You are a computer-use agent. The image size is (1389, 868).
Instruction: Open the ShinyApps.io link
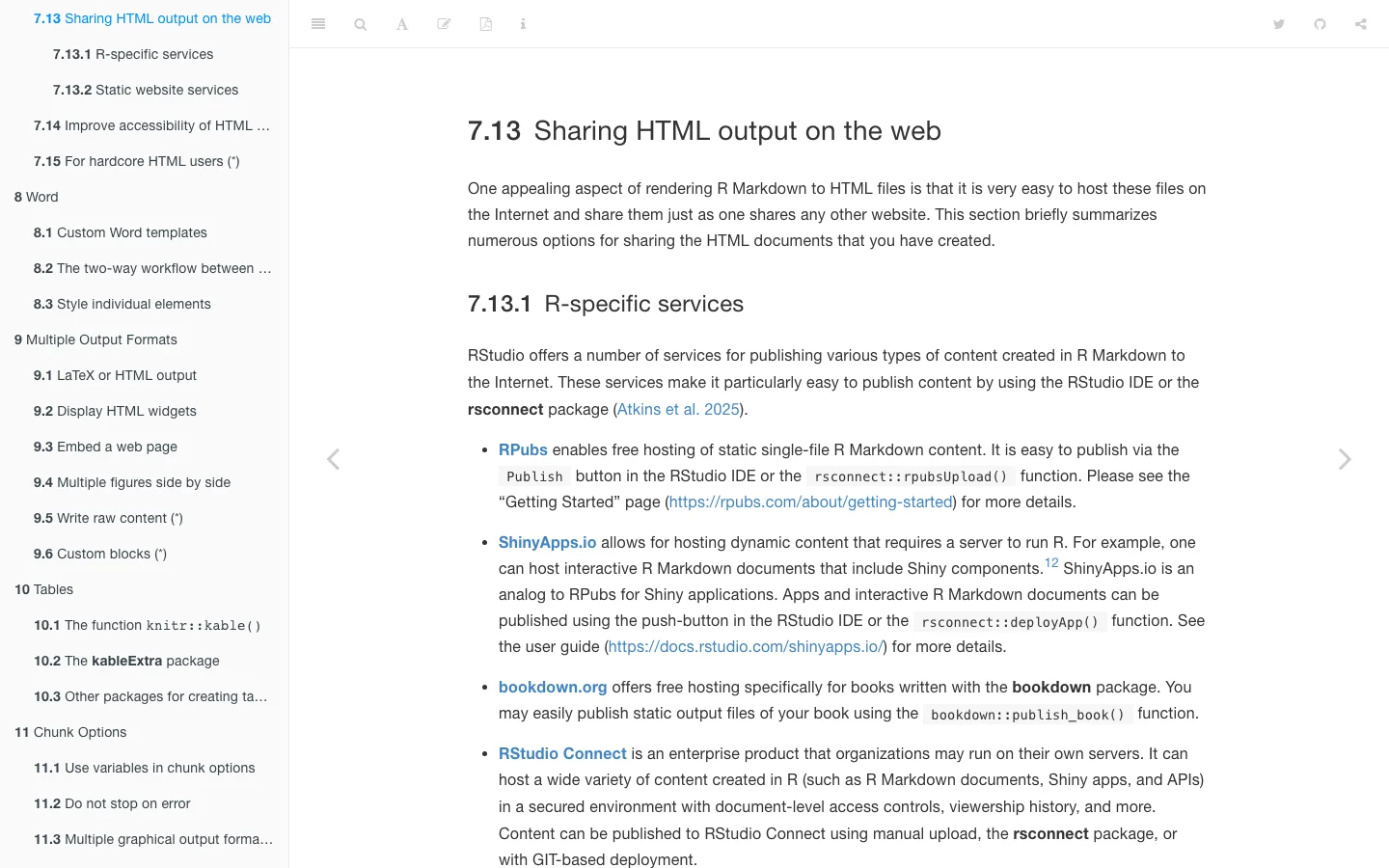pyautogui.click(x=547, y=542)
